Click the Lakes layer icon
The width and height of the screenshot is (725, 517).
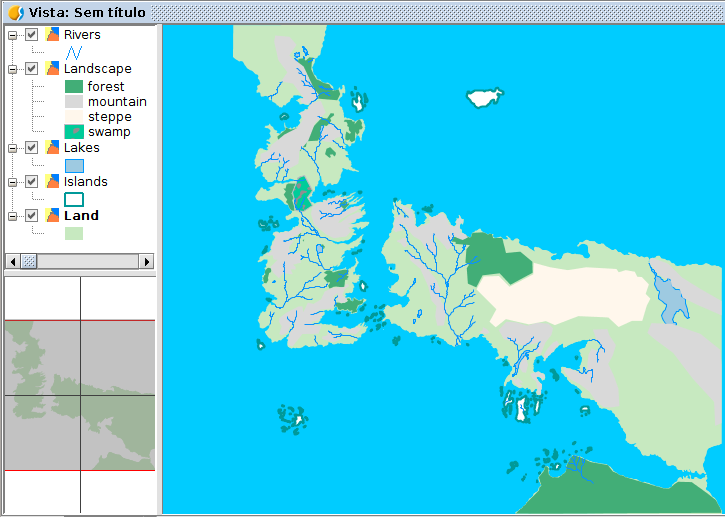tap(53, 148)
